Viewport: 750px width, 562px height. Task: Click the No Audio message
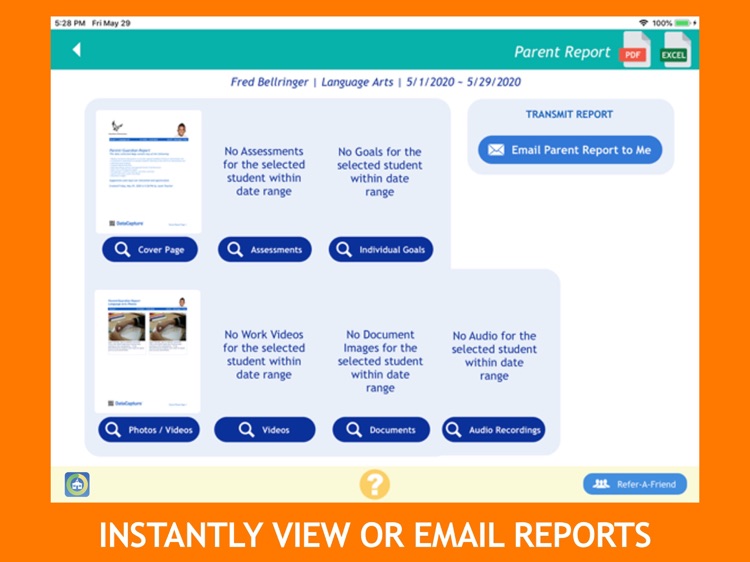pos(494,356)
